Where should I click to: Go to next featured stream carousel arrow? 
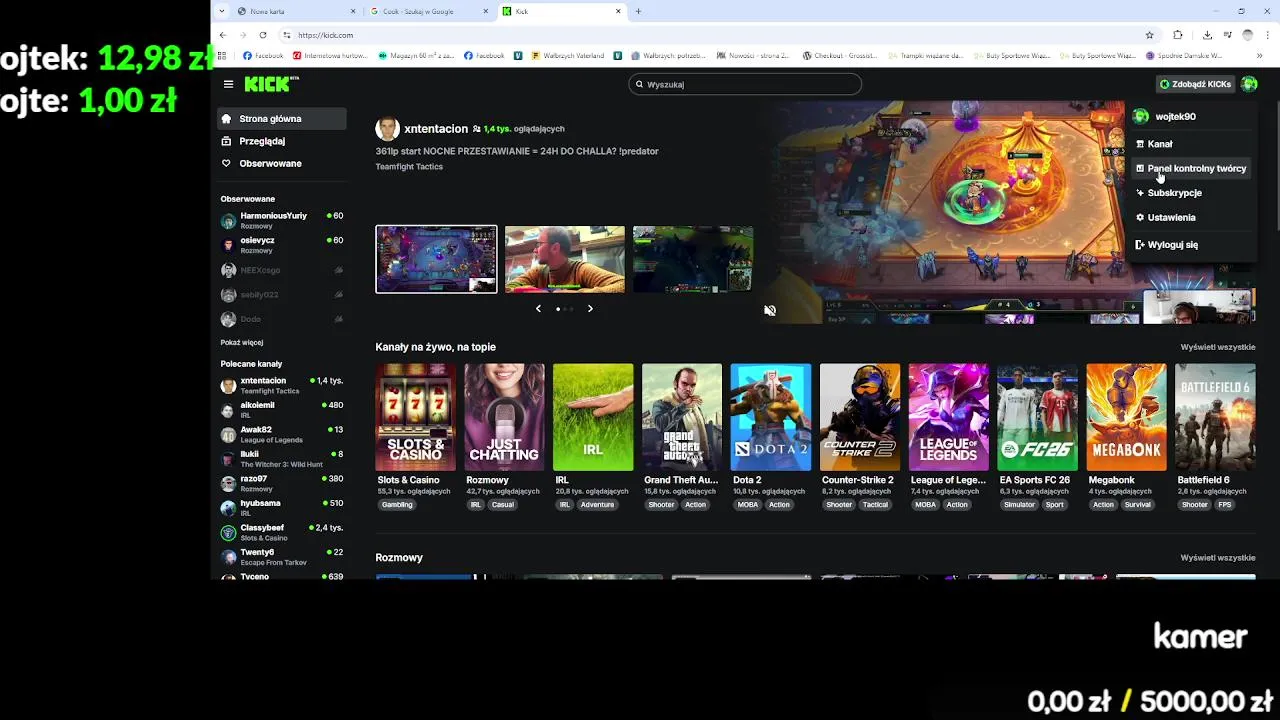(x=590, y=308)
